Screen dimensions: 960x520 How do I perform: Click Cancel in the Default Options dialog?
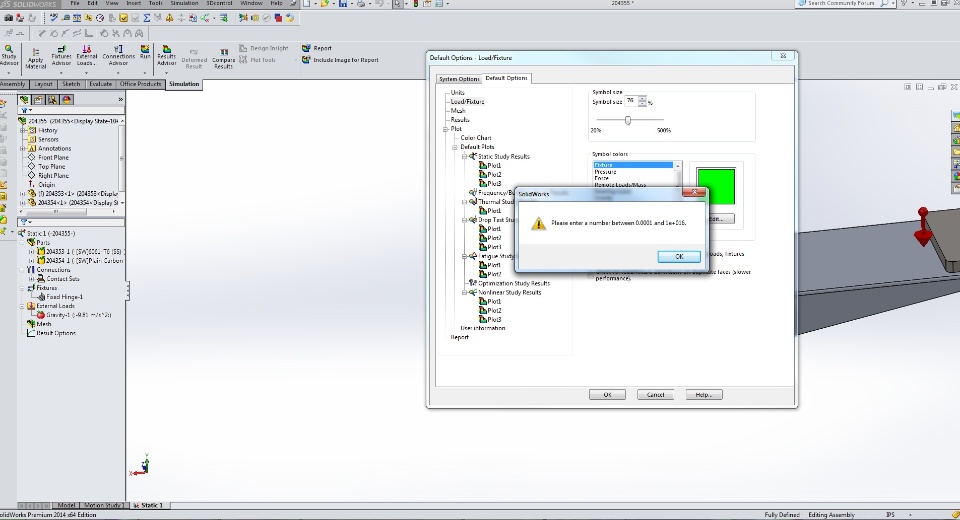pyautogui.click(x=655, y=394)
